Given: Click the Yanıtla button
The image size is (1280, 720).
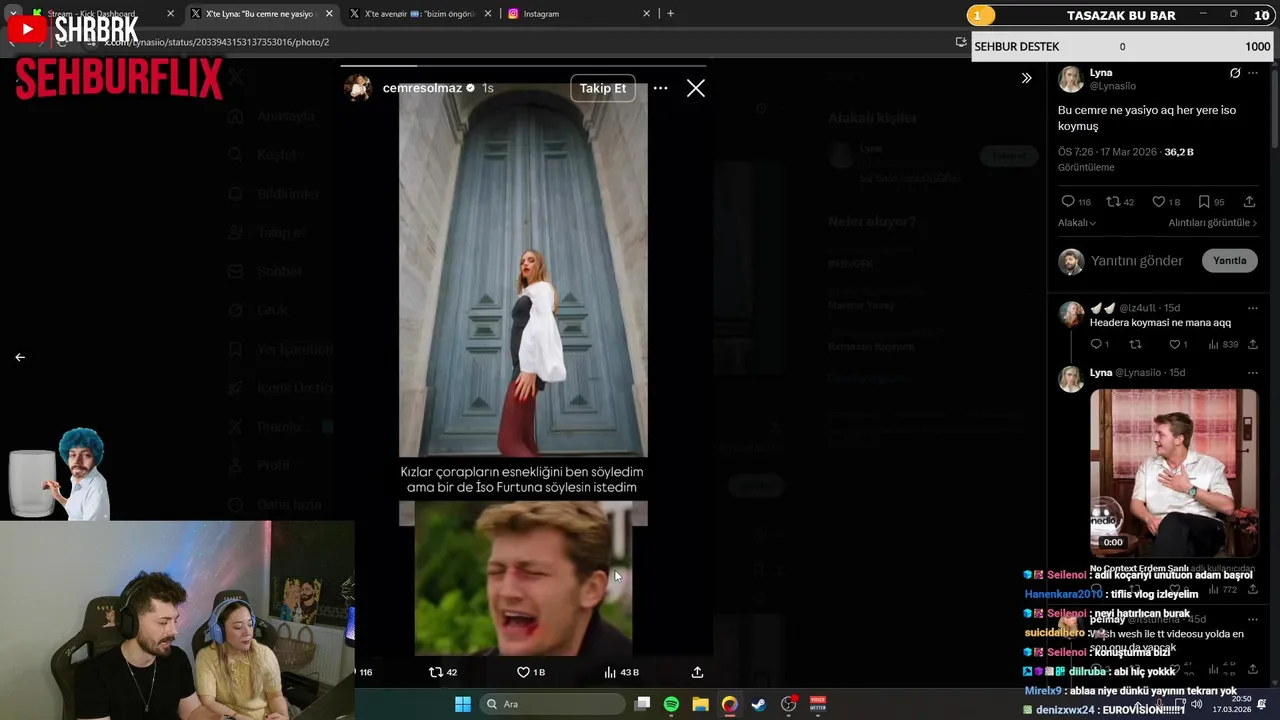Looking at the screenshot, I should [x=1229, y=261].
